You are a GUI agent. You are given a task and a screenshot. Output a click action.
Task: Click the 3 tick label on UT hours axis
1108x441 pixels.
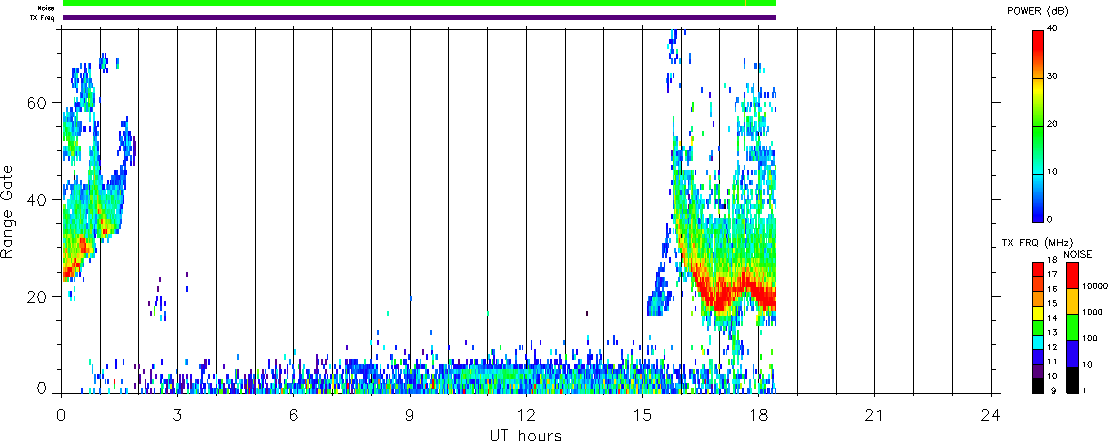click(x=177, y=415)
